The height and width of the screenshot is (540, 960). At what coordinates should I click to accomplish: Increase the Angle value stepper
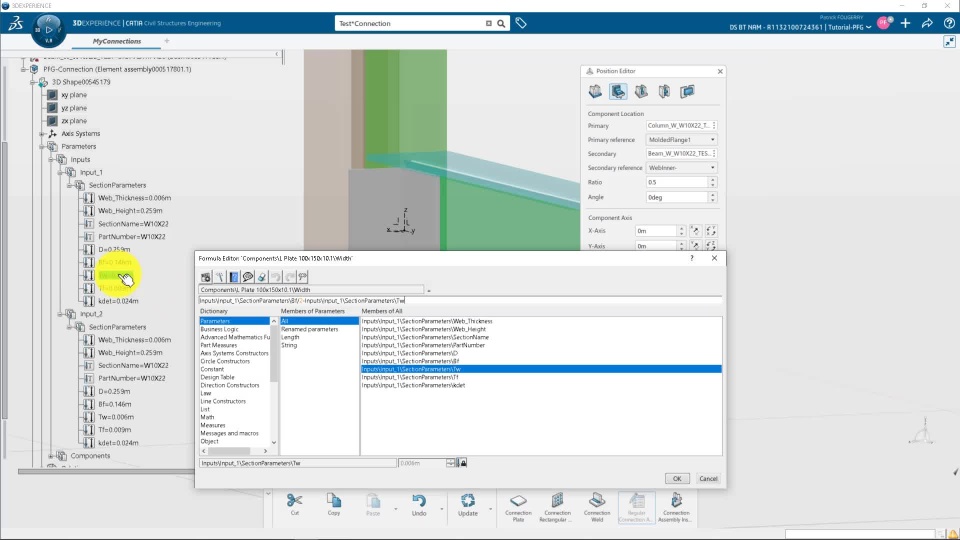coord(712,195)
